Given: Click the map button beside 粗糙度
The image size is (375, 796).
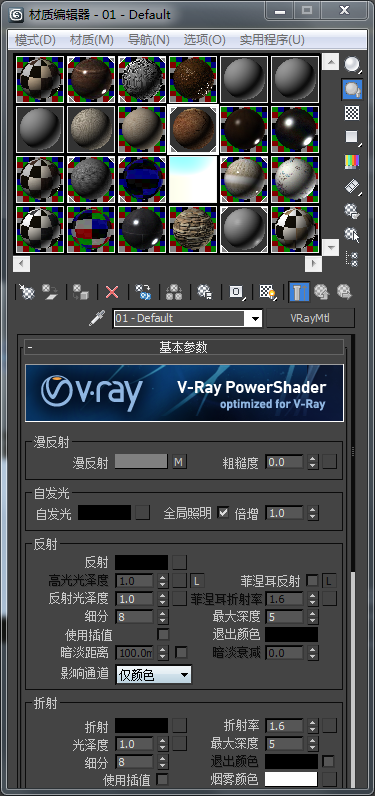Looking at the screenshot, I should pos(330,461).
